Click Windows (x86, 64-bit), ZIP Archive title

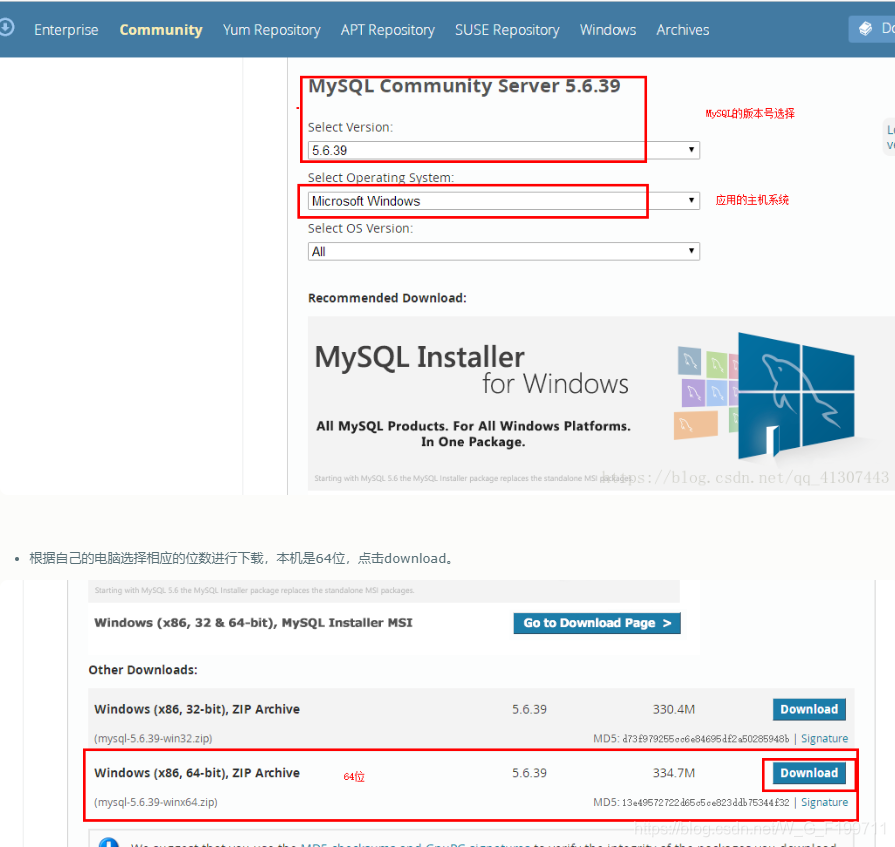click(197, 773)
